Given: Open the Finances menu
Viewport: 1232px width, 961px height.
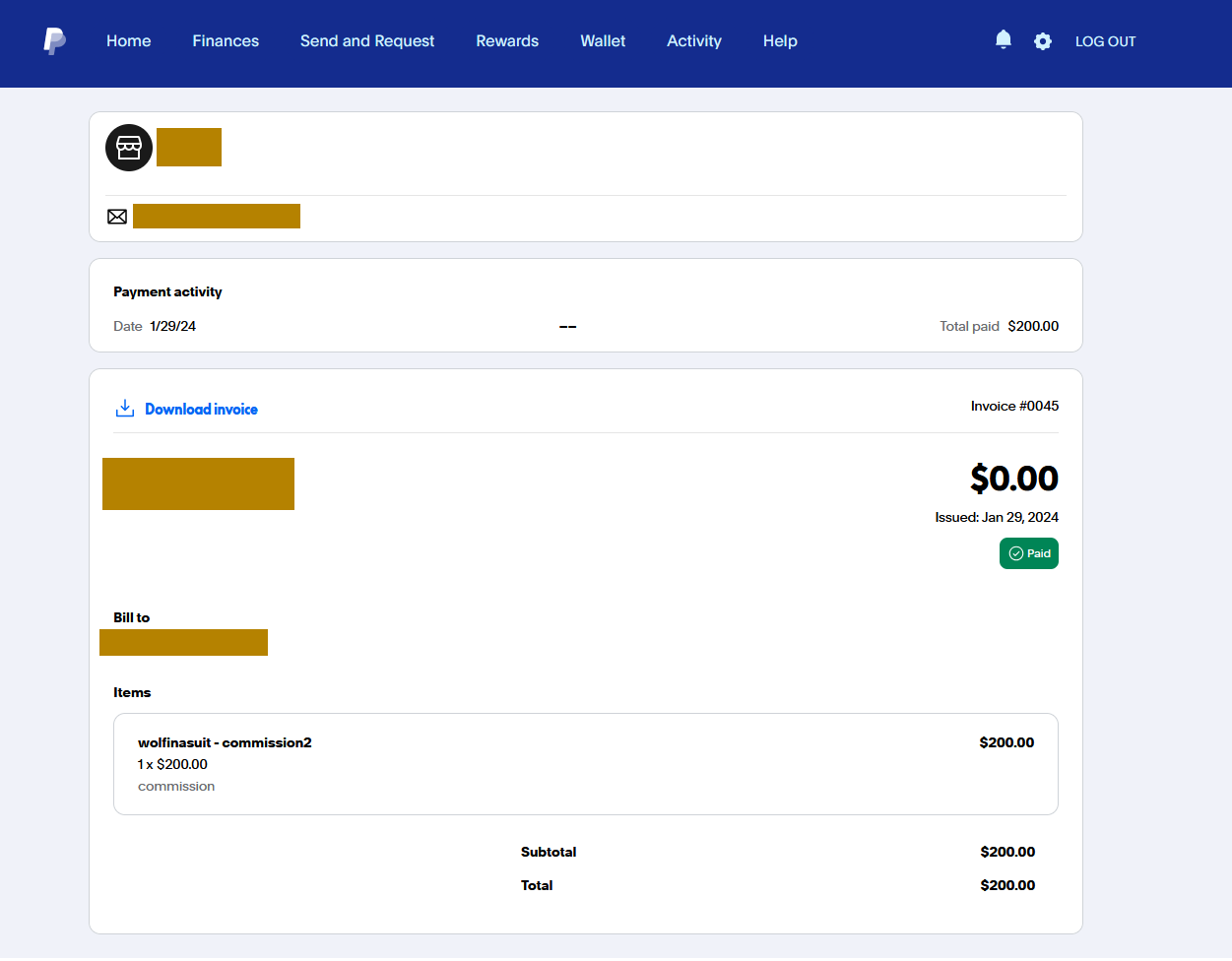Looking at the screenshot, I should 226,40.
